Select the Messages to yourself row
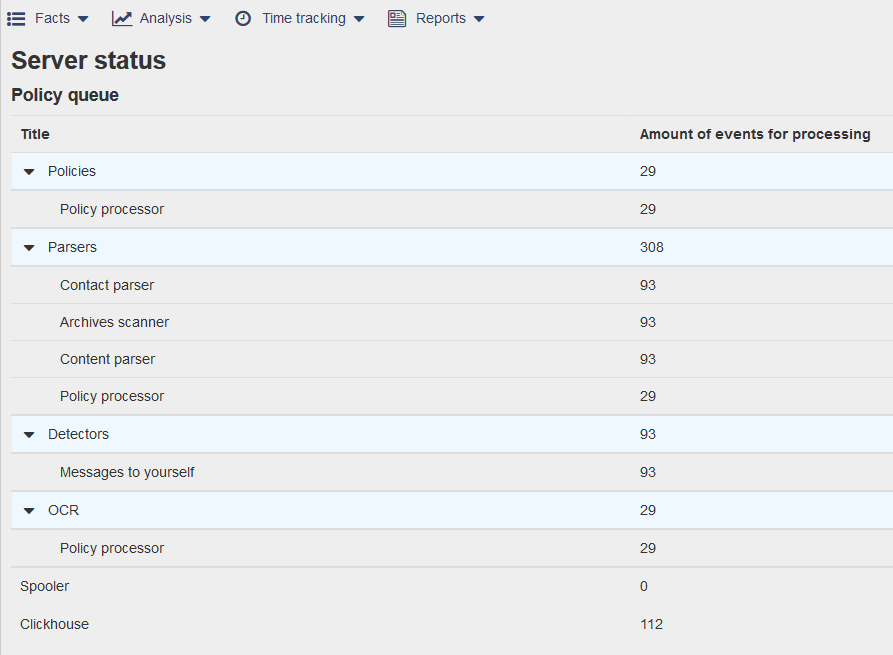893x655 pixels. (127, 472)
